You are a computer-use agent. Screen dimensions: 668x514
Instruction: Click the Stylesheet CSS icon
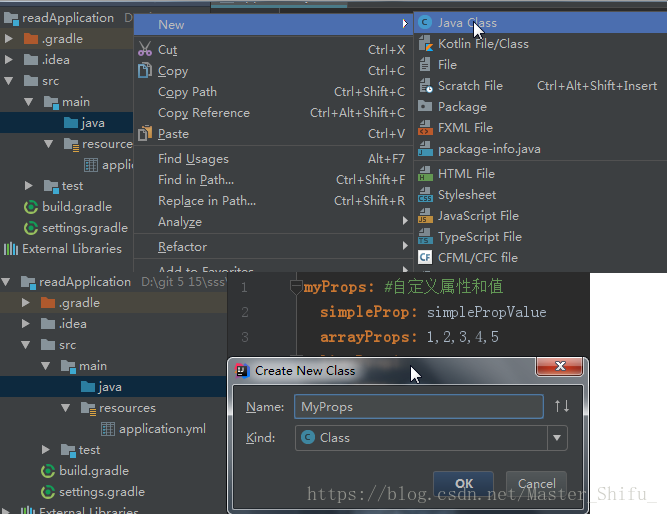coord(425,195)
